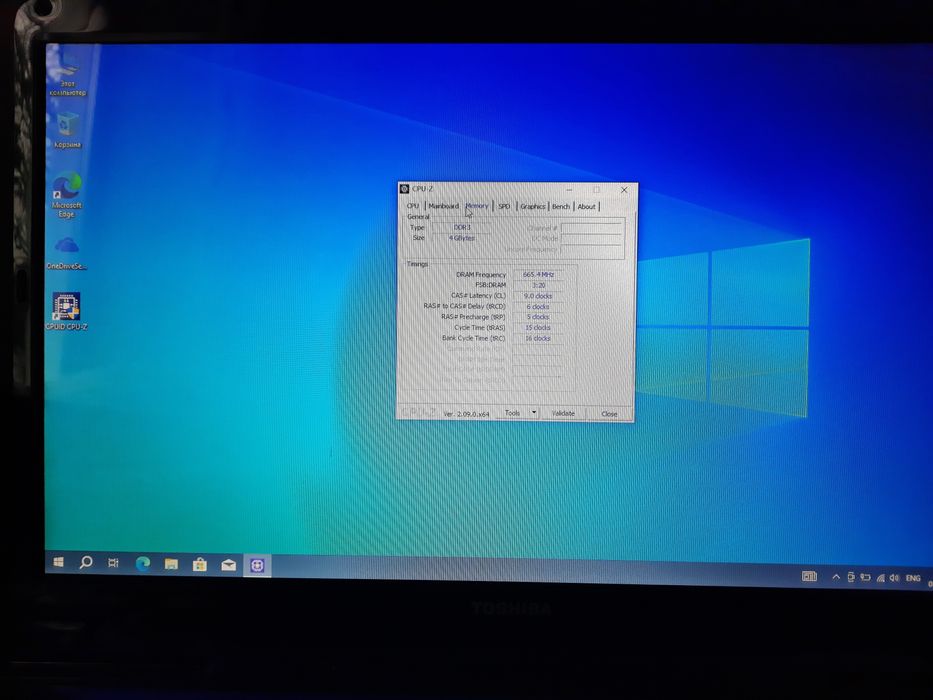Show hidden tray icons chevron
933x700 pixels.
(x=836, y=577)
